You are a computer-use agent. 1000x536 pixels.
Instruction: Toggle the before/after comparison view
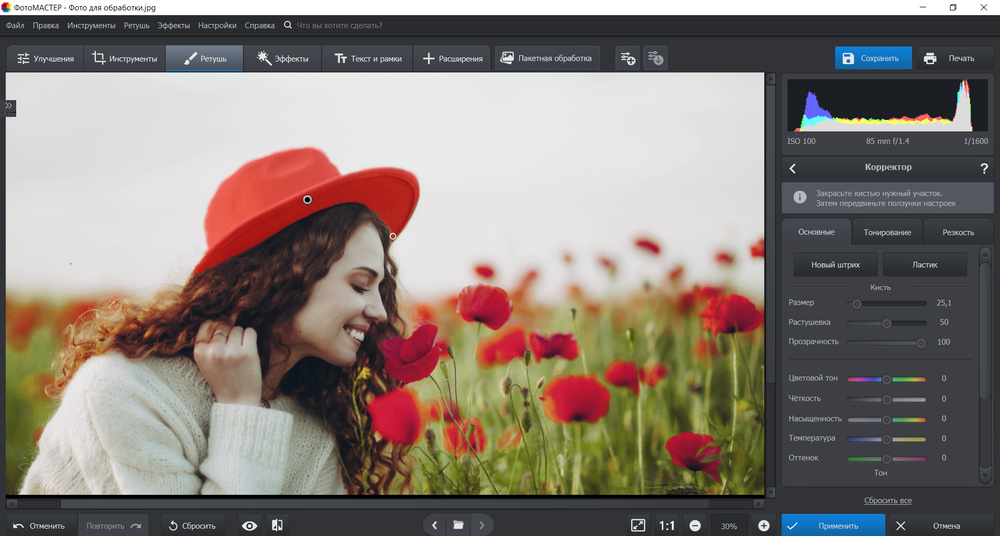tap(277, 525)
